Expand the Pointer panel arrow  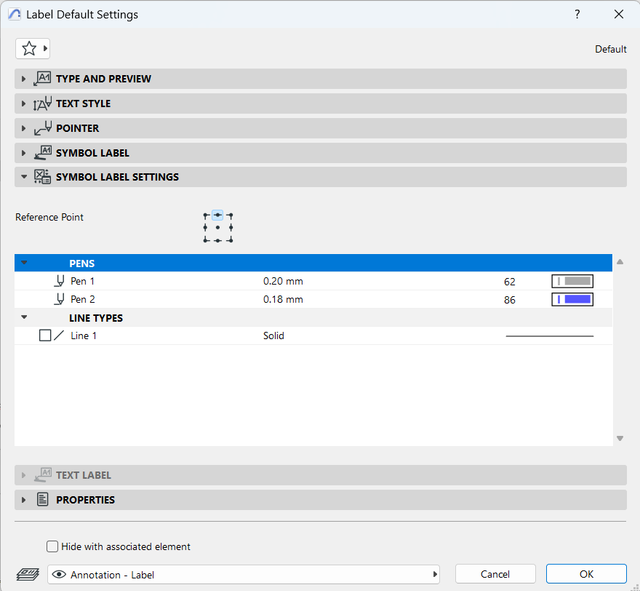(23, 128)
